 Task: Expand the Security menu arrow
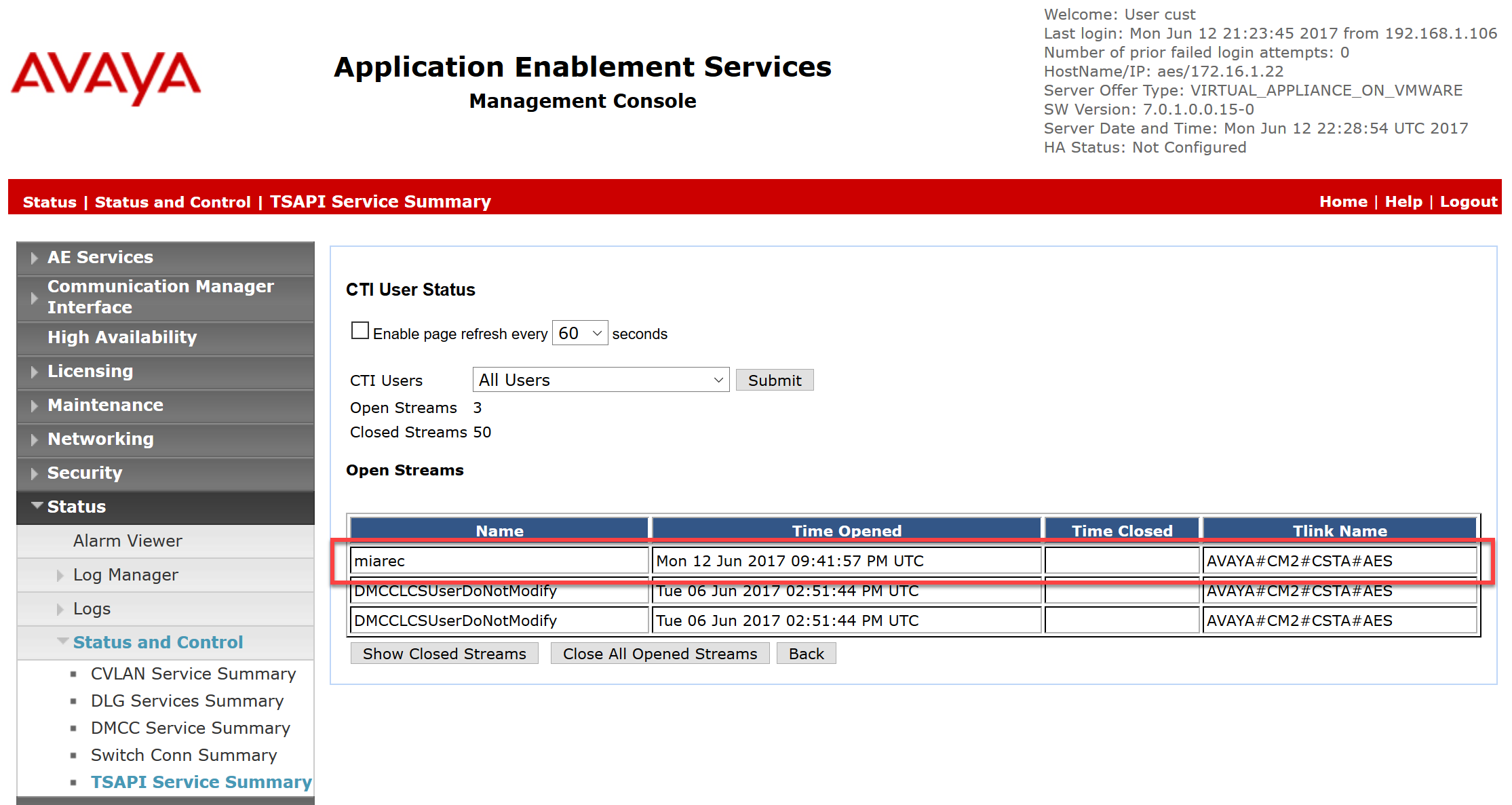34,473
